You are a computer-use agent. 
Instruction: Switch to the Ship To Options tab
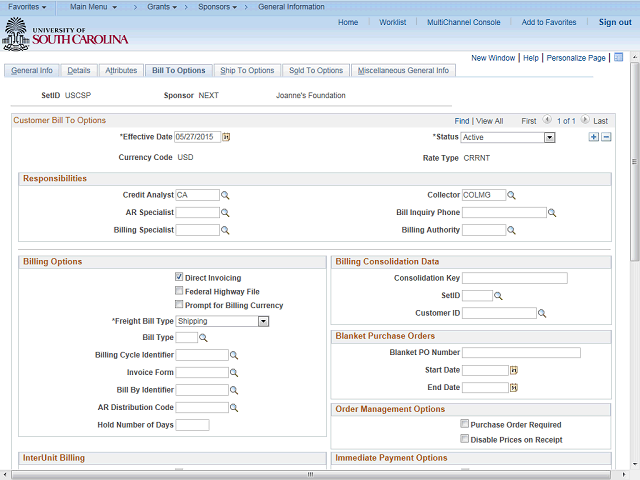click(x=247, y=71)
